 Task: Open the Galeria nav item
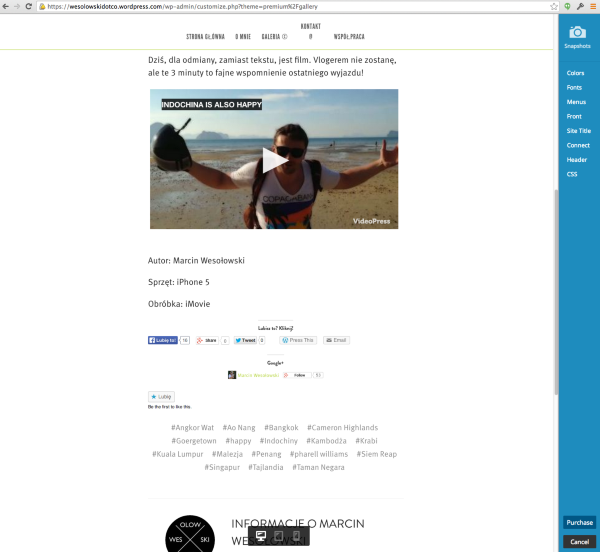274,37
